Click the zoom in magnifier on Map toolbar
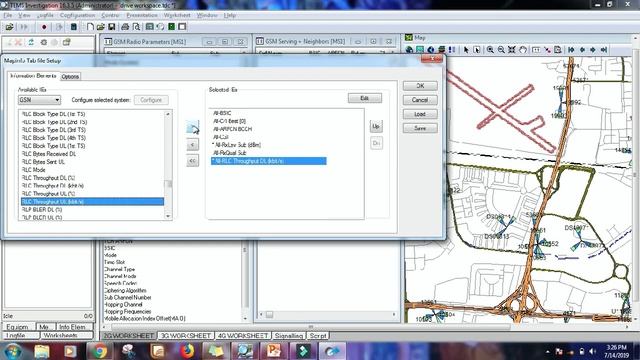640x360 pixels. tap(490, 50)
